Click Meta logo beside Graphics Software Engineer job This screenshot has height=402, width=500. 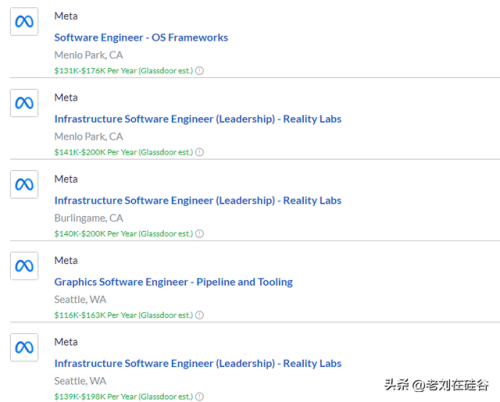coord(24,266)
